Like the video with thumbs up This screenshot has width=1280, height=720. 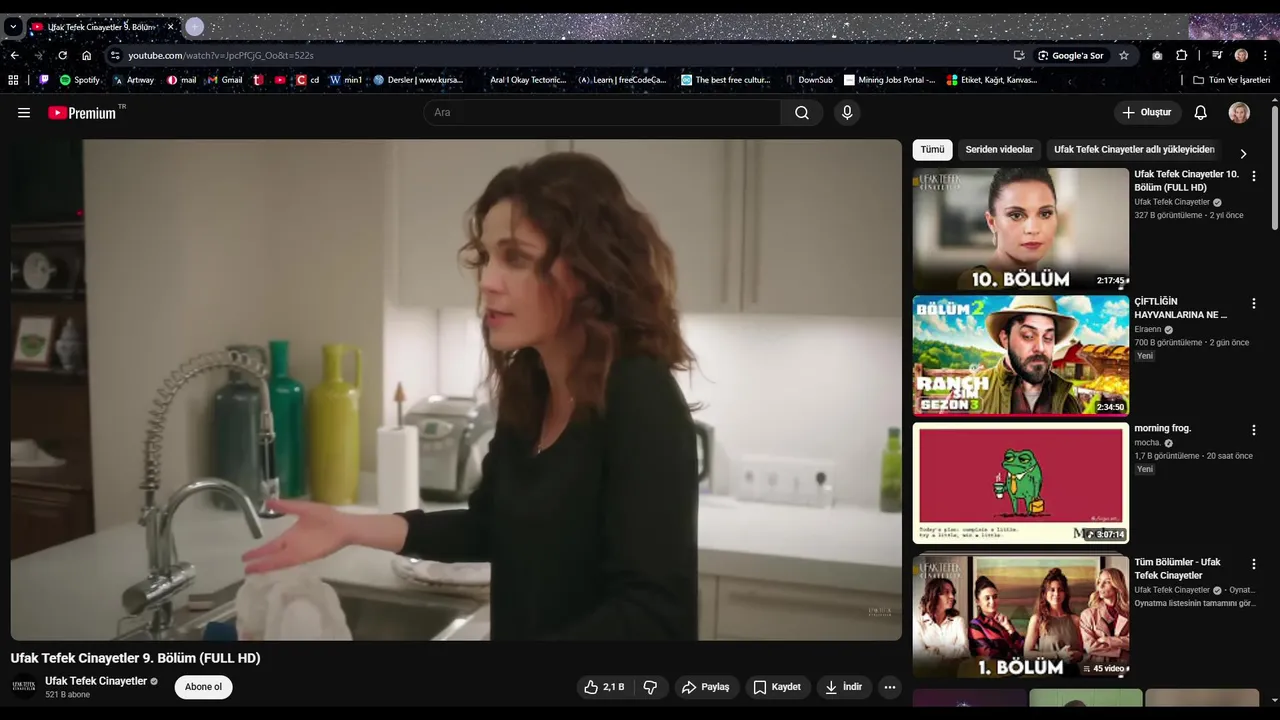604,687
